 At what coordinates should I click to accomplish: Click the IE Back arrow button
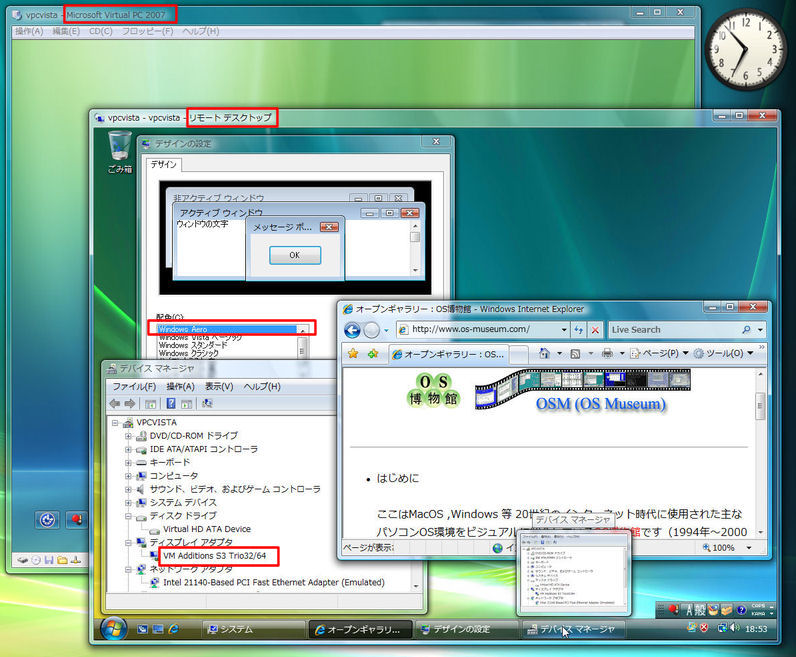click(352, 330)
